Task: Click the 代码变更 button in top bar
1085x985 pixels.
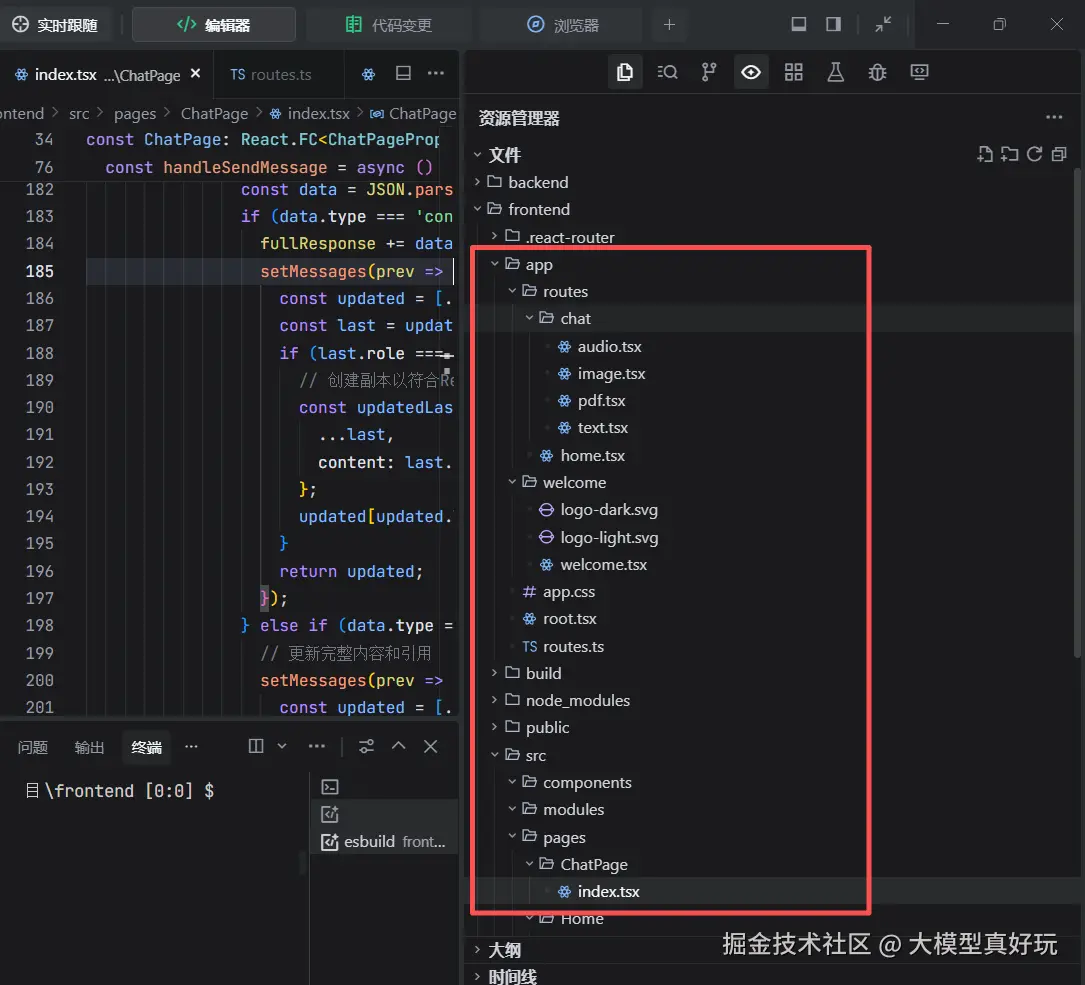Action: [x=389, y=25]
